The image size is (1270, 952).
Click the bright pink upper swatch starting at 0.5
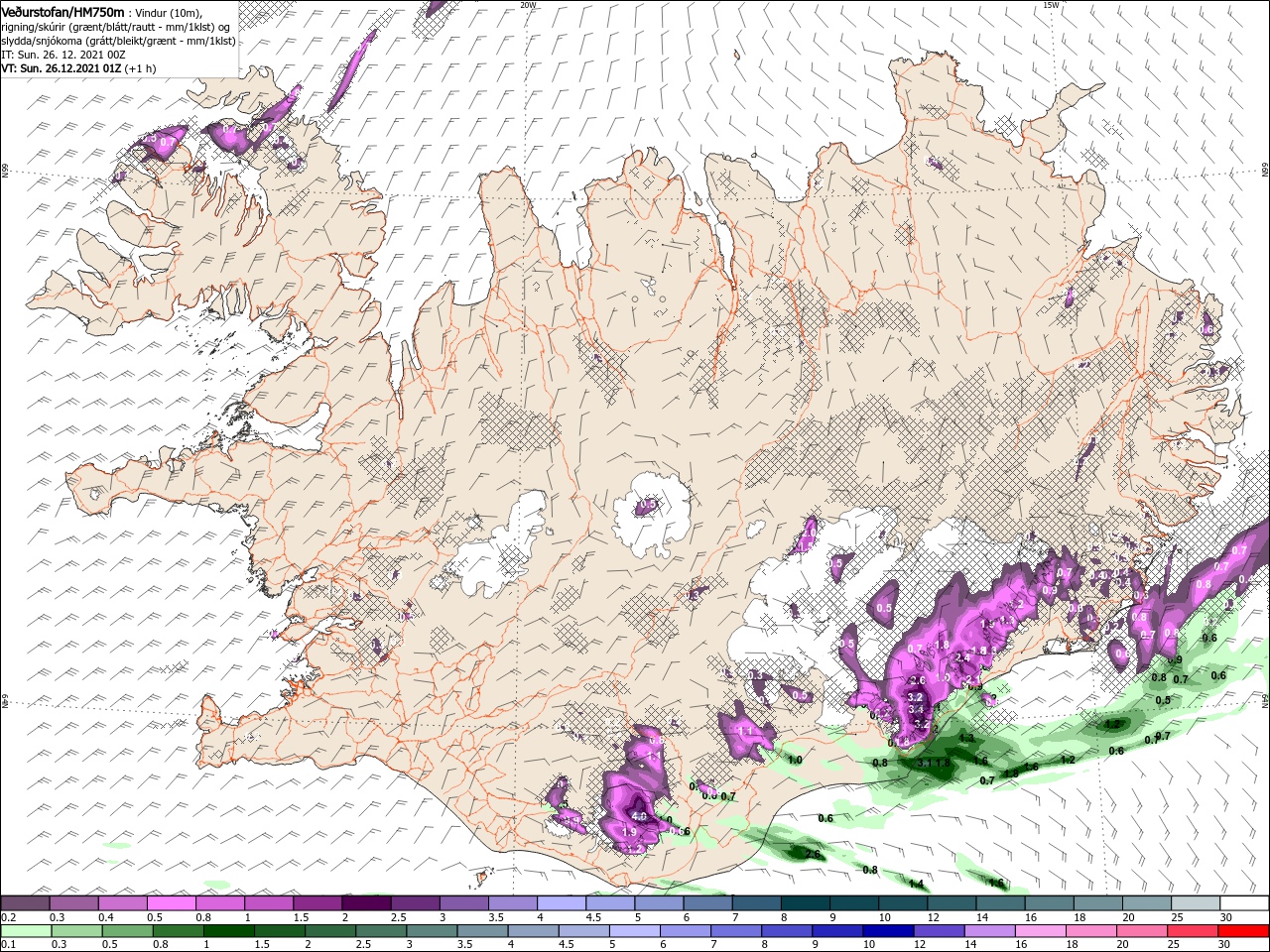click(171, 903)
